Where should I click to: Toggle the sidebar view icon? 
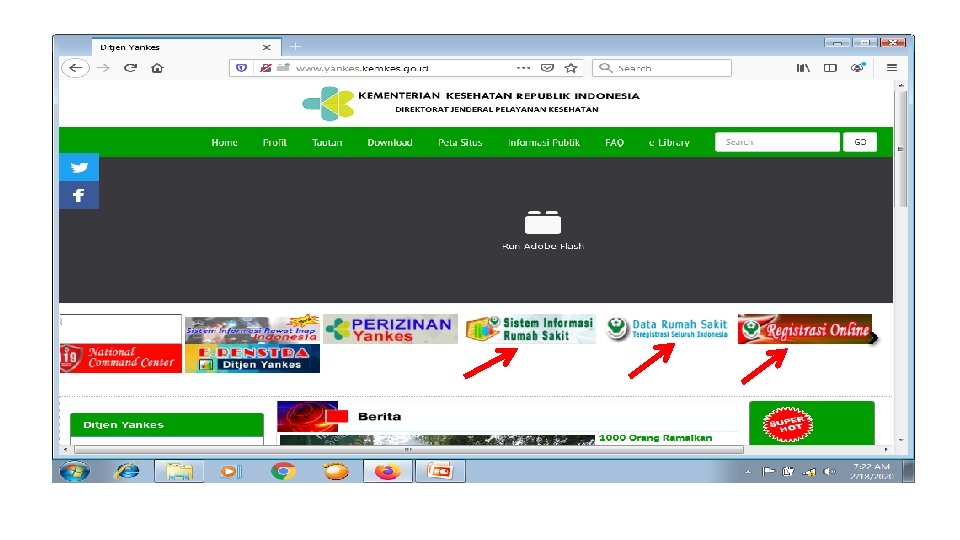(830, 68)
